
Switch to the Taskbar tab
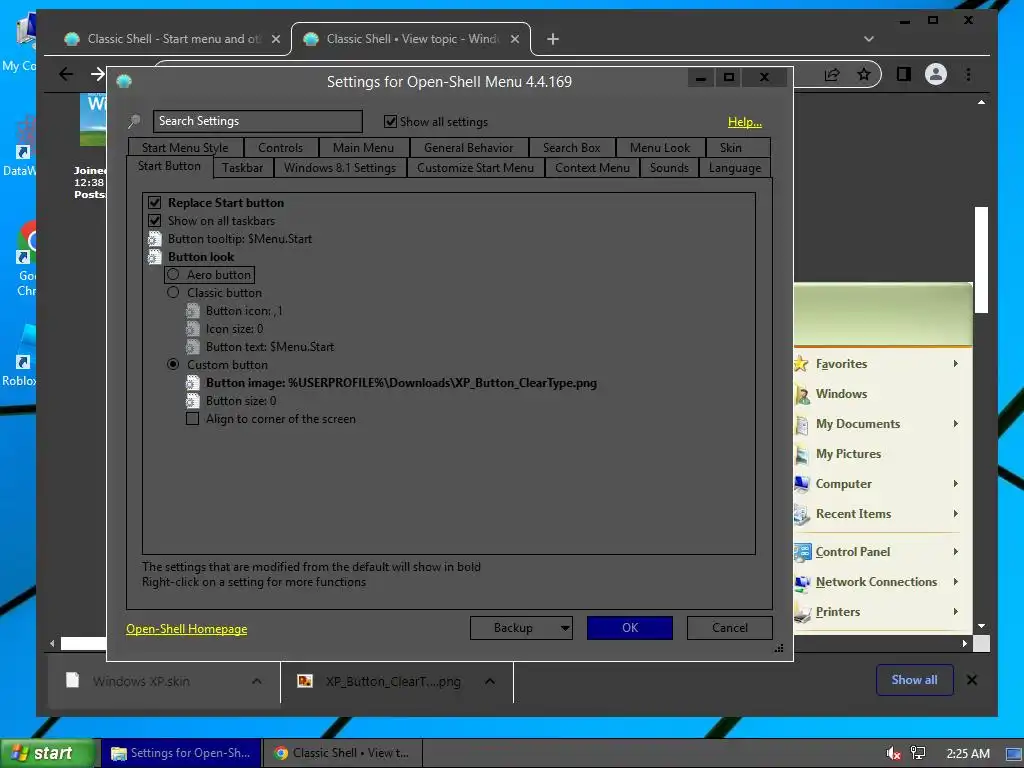click(243, 168)
